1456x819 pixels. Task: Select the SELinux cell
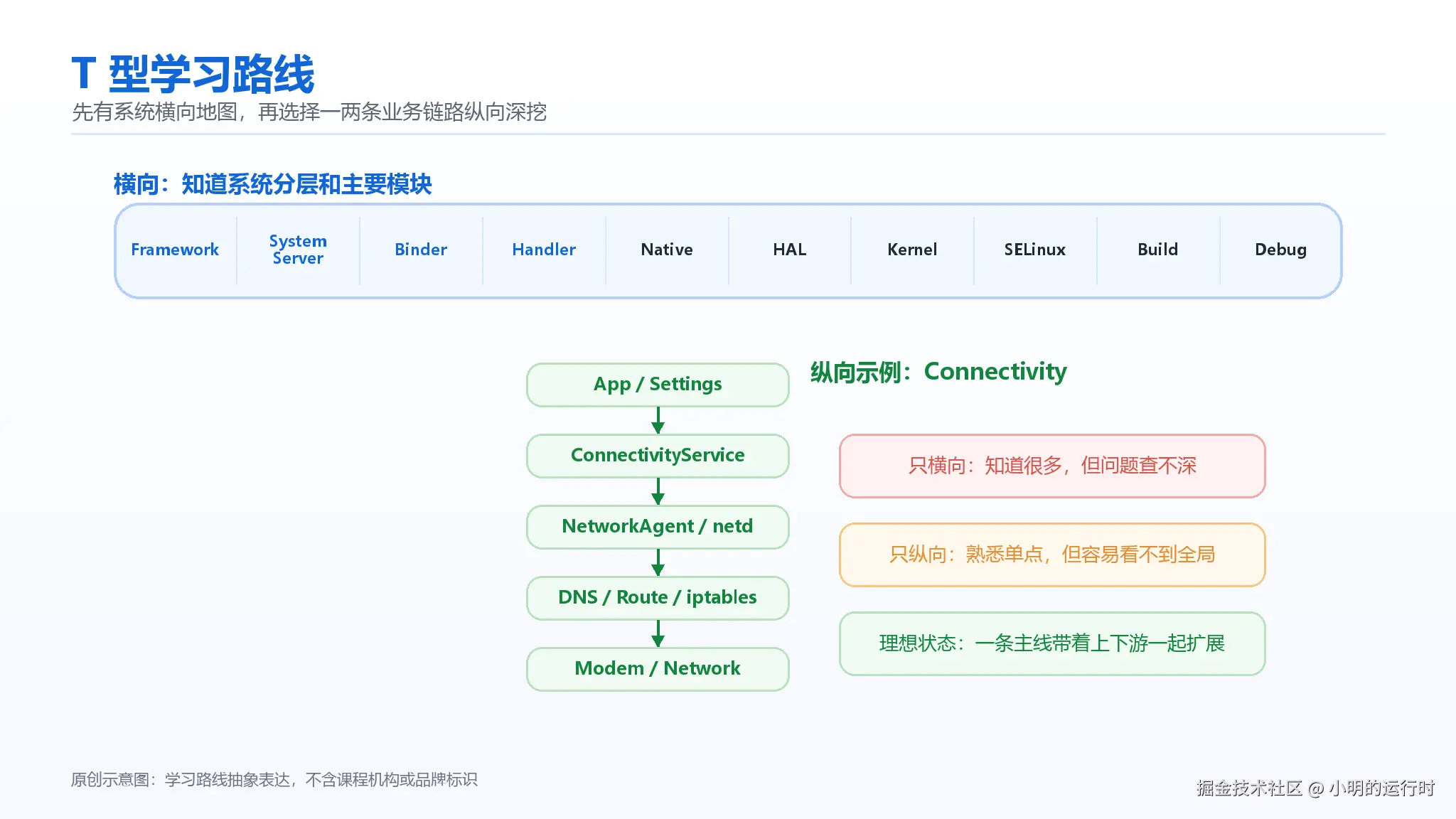1035,250
